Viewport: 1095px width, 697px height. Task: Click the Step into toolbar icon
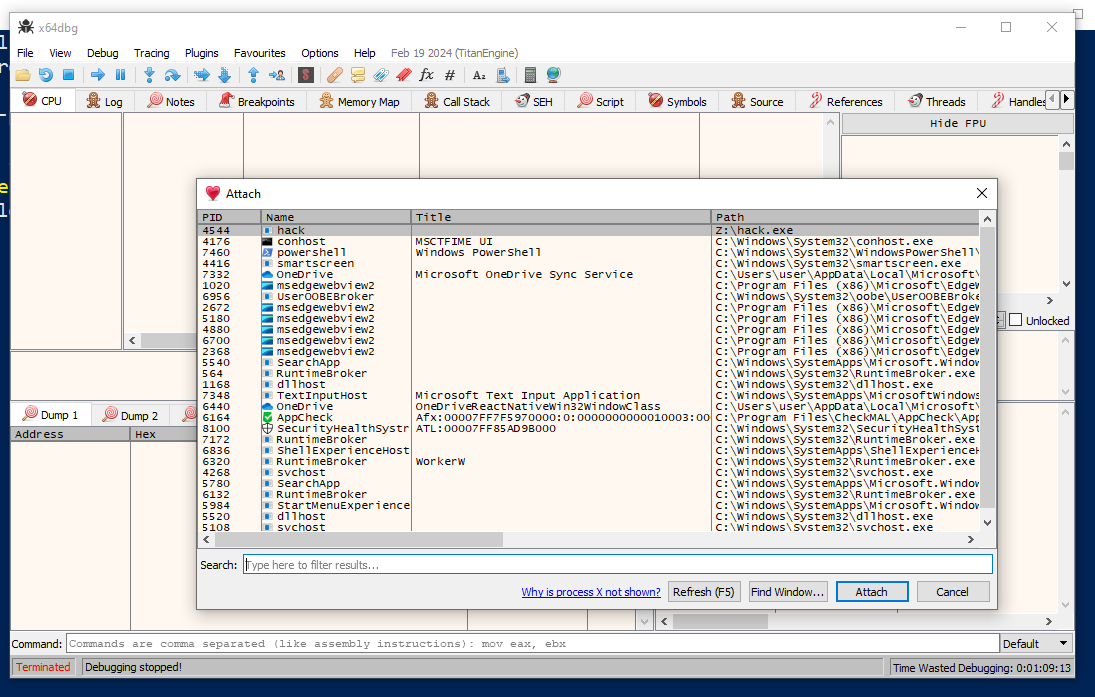pos(149,75)
